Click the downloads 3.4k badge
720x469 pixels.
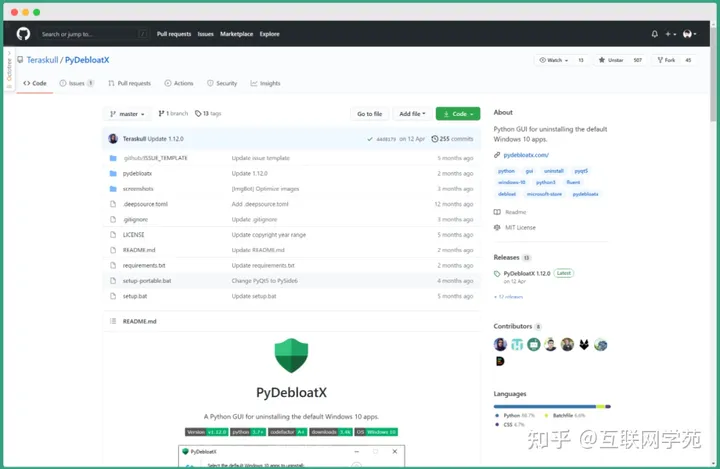pos(331,432)
